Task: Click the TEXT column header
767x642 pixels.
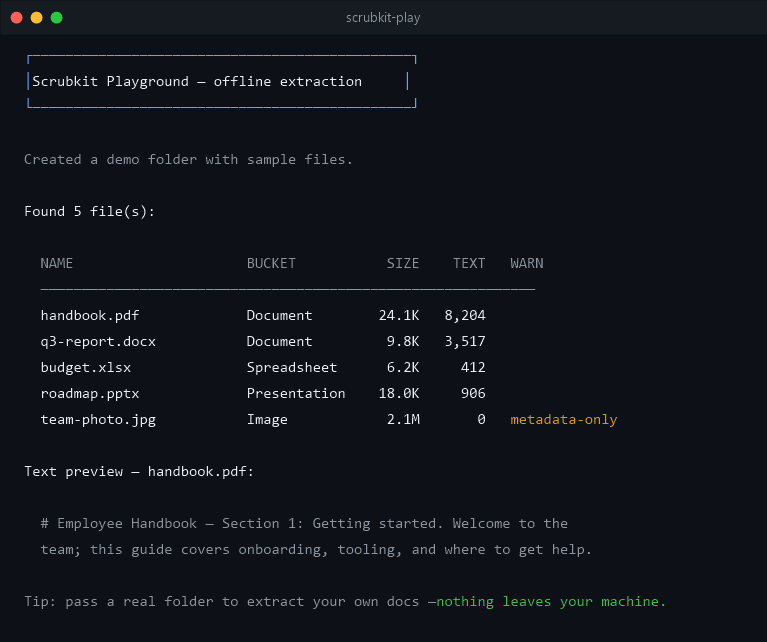Action: [469, 263]
